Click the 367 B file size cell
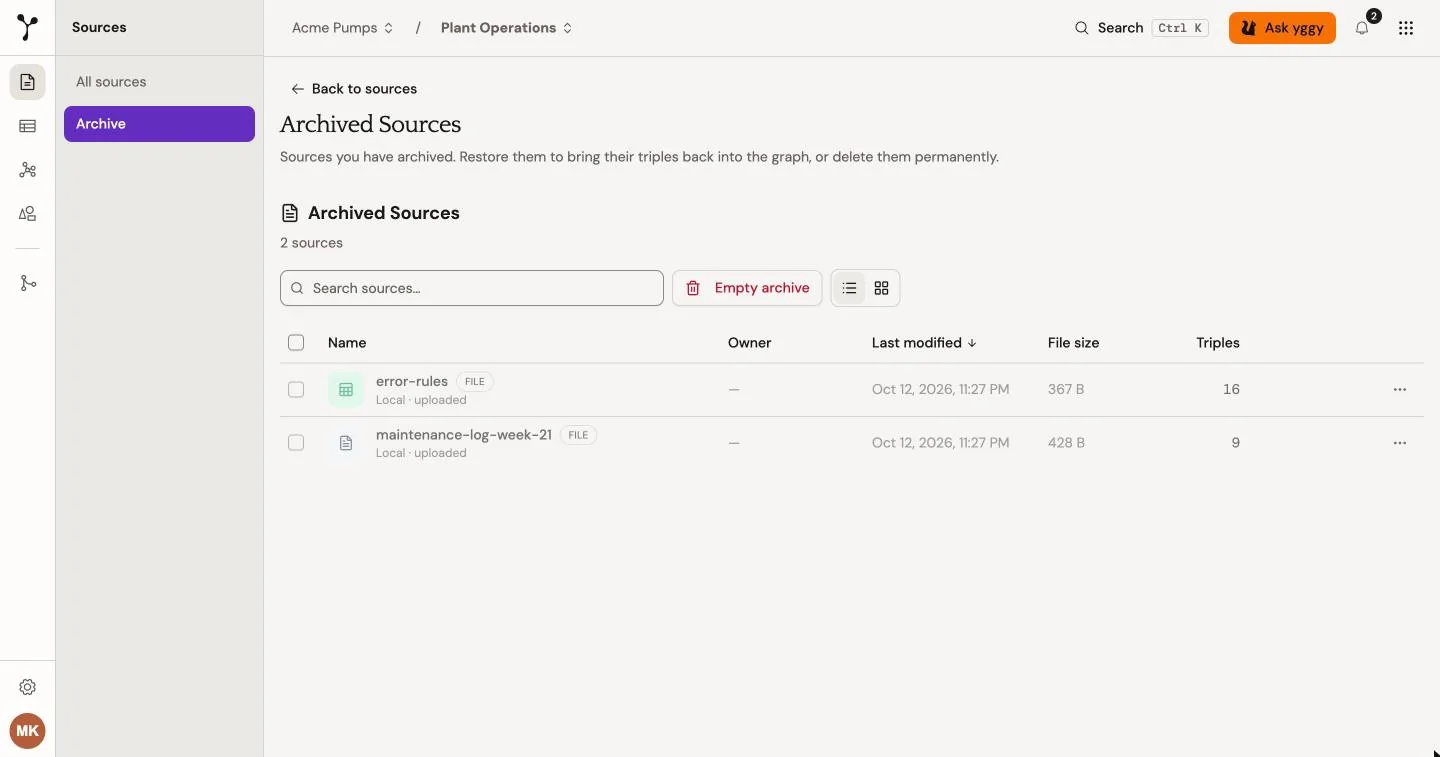This screenshot has height=757, width=1440. click(1066, 390)
